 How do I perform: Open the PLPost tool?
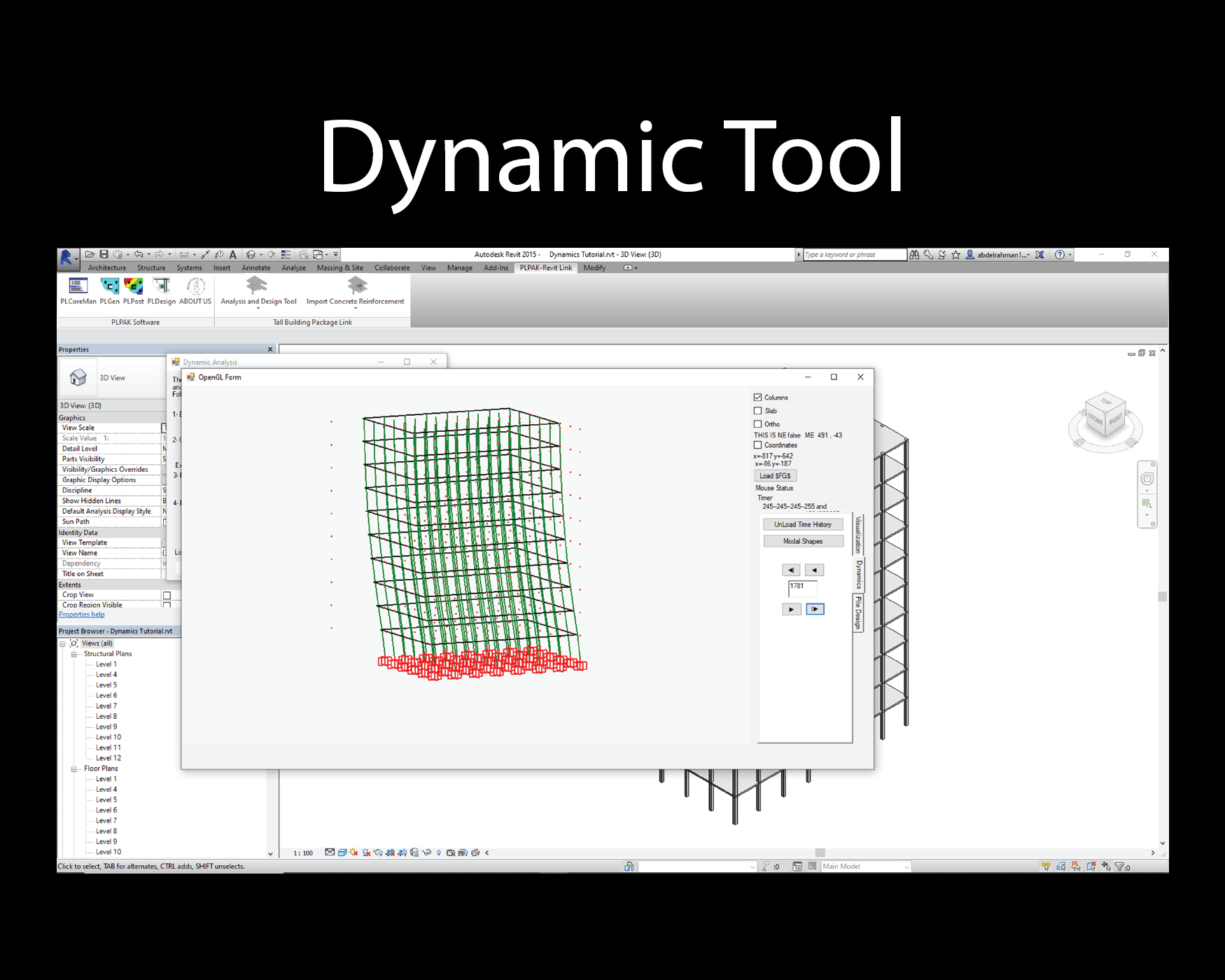coord(133,286)
